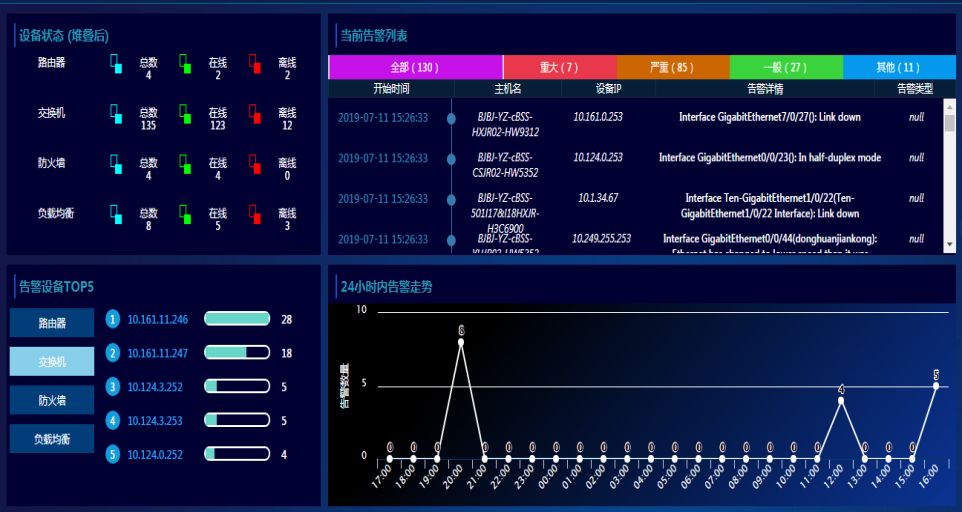Click rank 5 badge in TOP5 list

click(113, 454)
